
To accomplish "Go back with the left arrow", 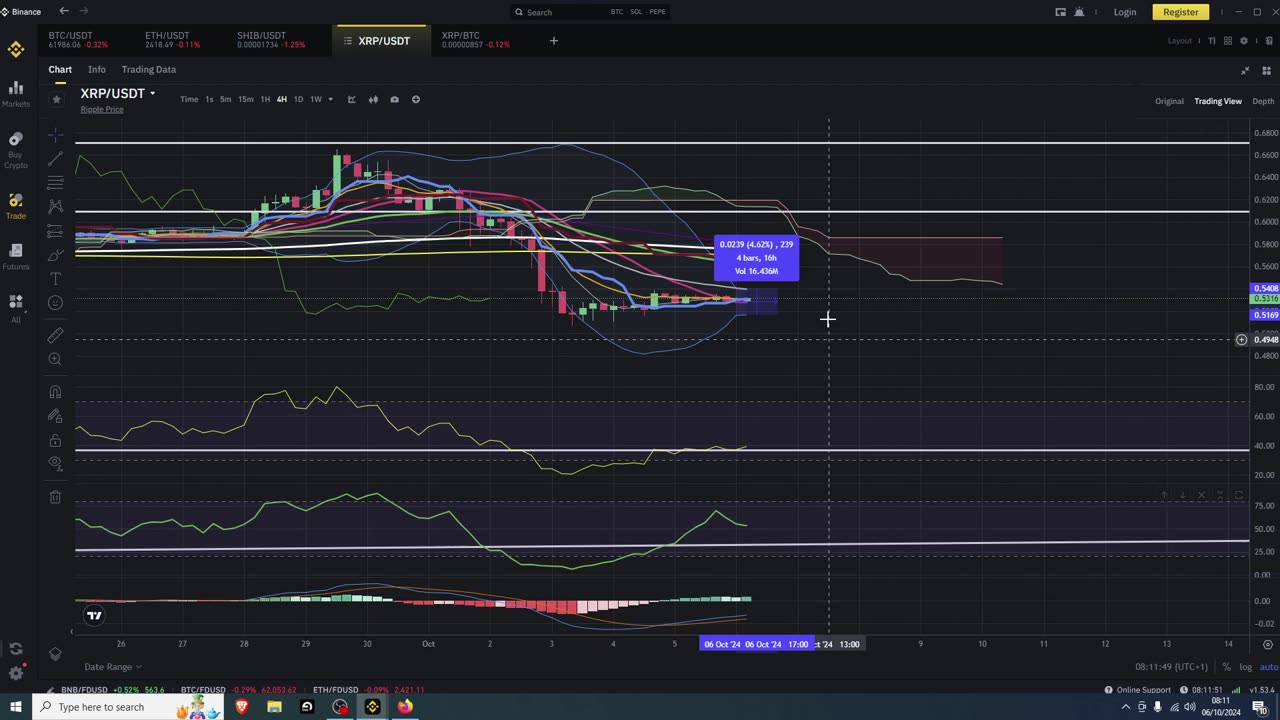I will 64,11.
